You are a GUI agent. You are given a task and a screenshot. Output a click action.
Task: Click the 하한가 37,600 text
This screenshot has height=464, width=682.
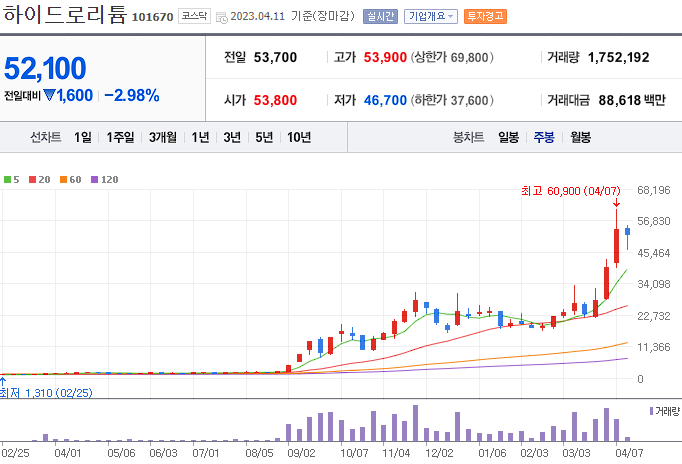(x=452, y=100)
